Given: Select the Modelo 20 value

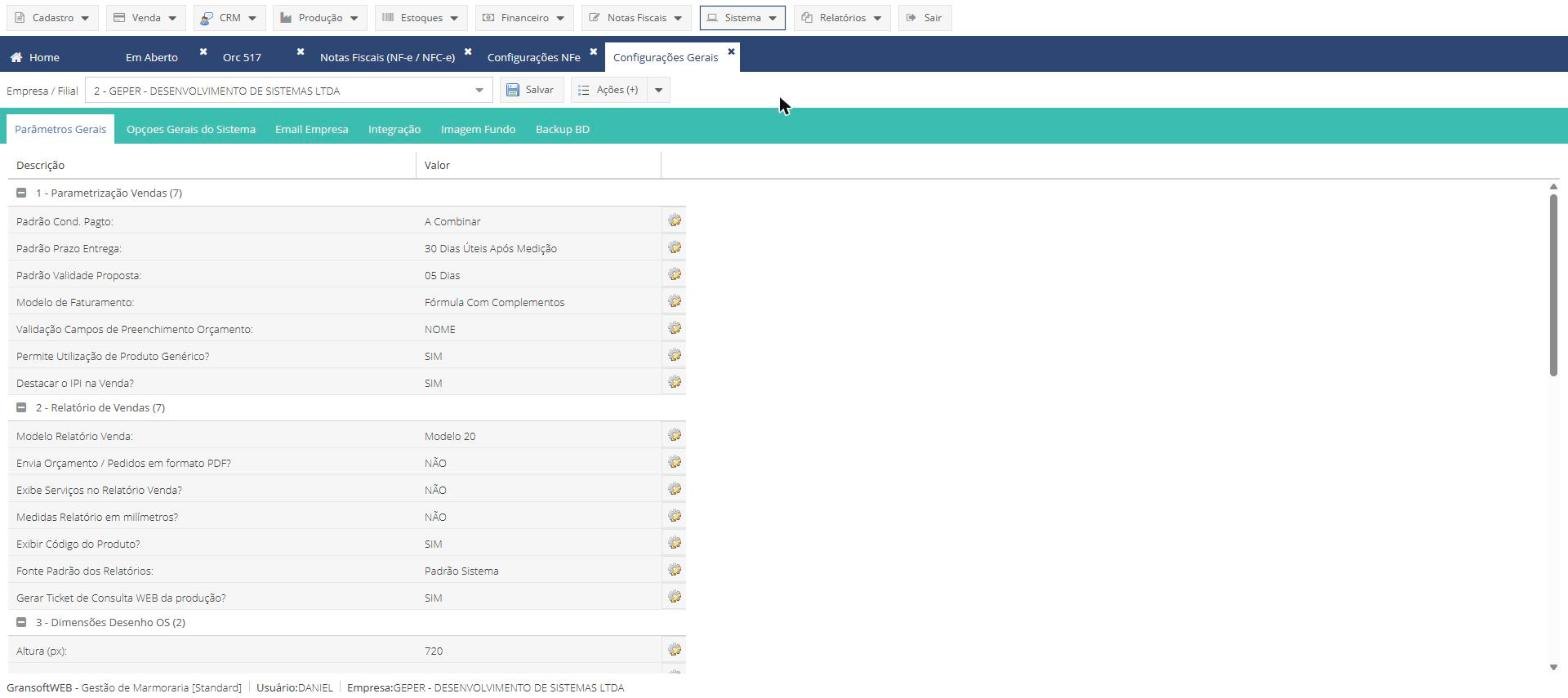Looking at the screenshot, I should point(450,436).
